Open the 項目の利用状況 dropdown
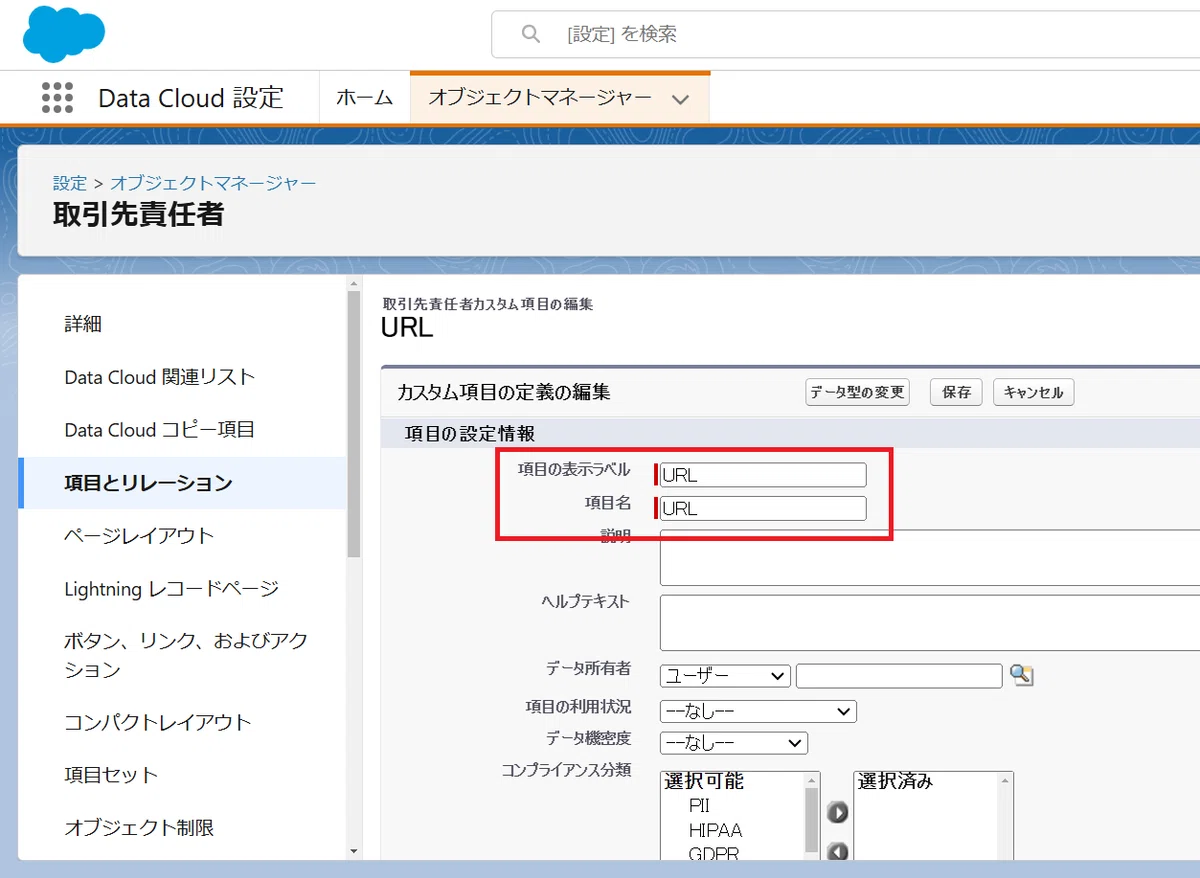1200x878 pixels. click(758, 711)
